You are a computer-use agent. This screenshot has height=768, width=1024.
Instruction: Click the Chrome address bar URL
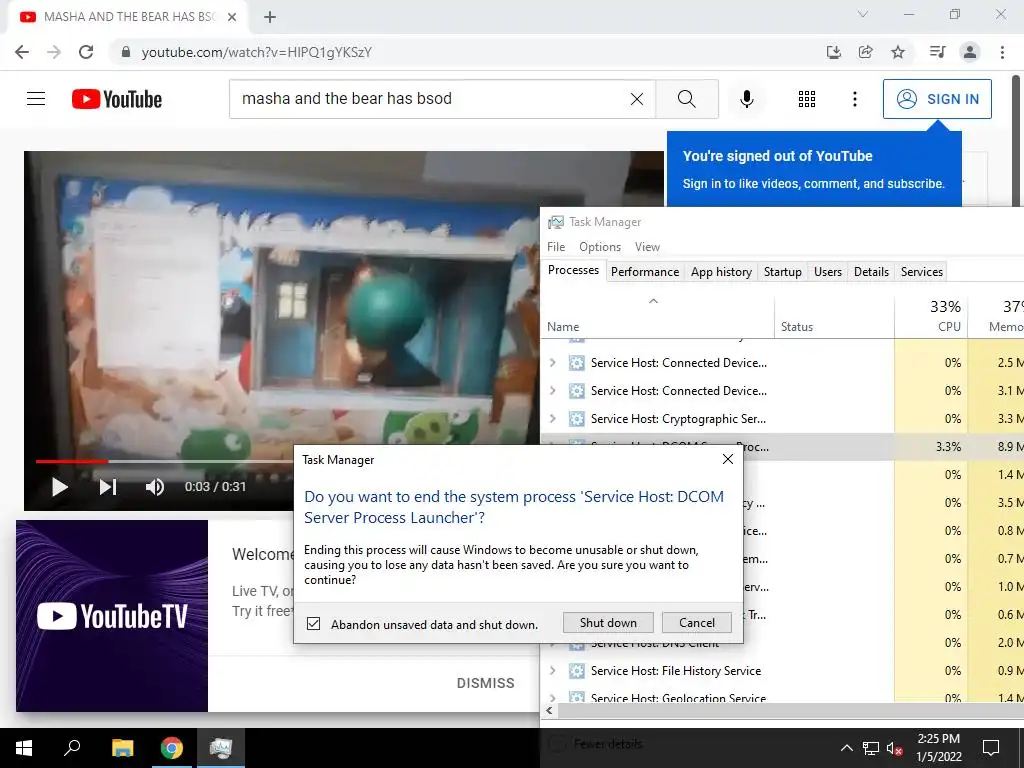257,52
